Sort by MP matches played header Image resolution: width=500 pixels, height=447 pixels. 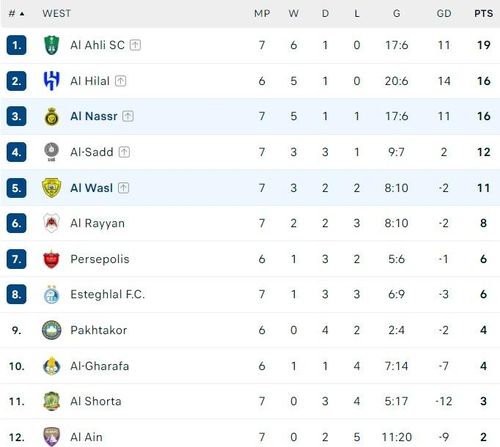pos(262,14)
